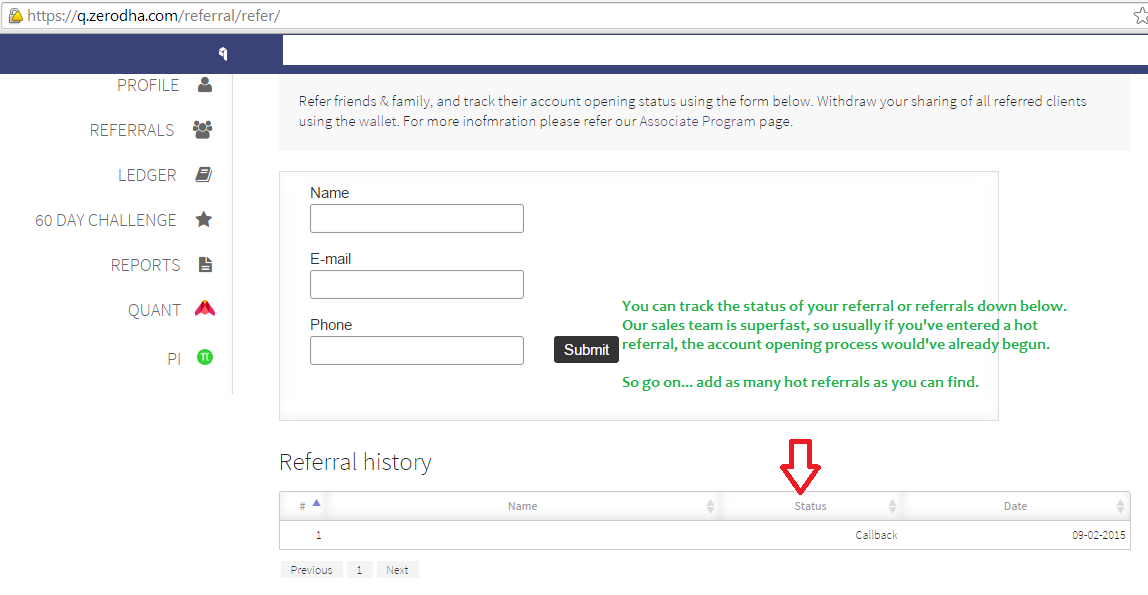Click the logo in the dark header bar
Image resolution: width=1148 pixels, height=595 pixels.
[223, 53]
